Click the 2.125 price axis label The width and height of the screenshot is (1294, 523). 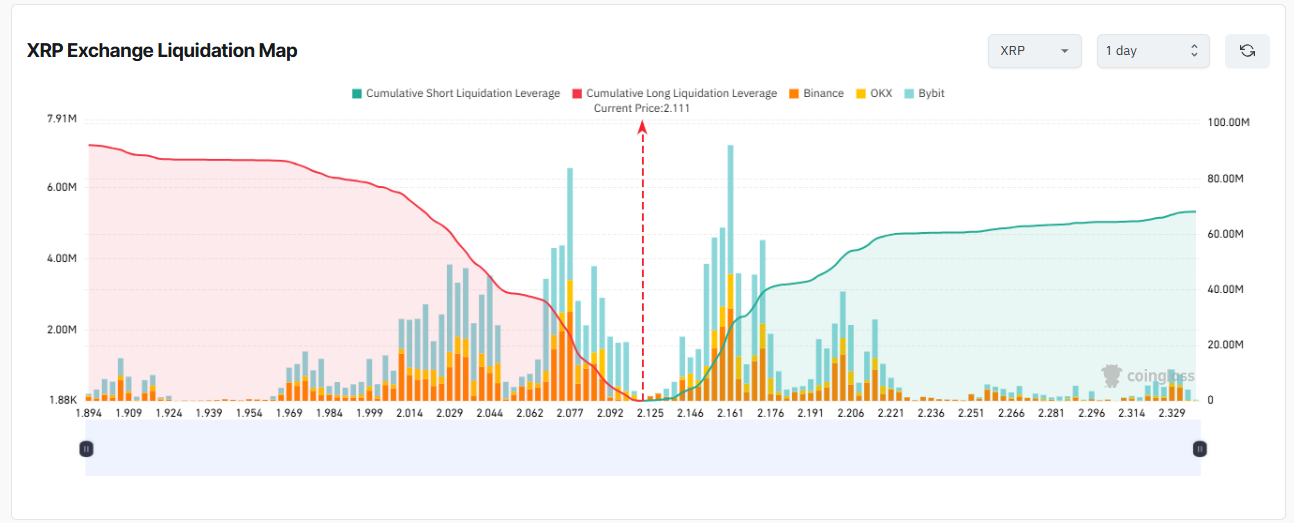click(x=650, y=413)
